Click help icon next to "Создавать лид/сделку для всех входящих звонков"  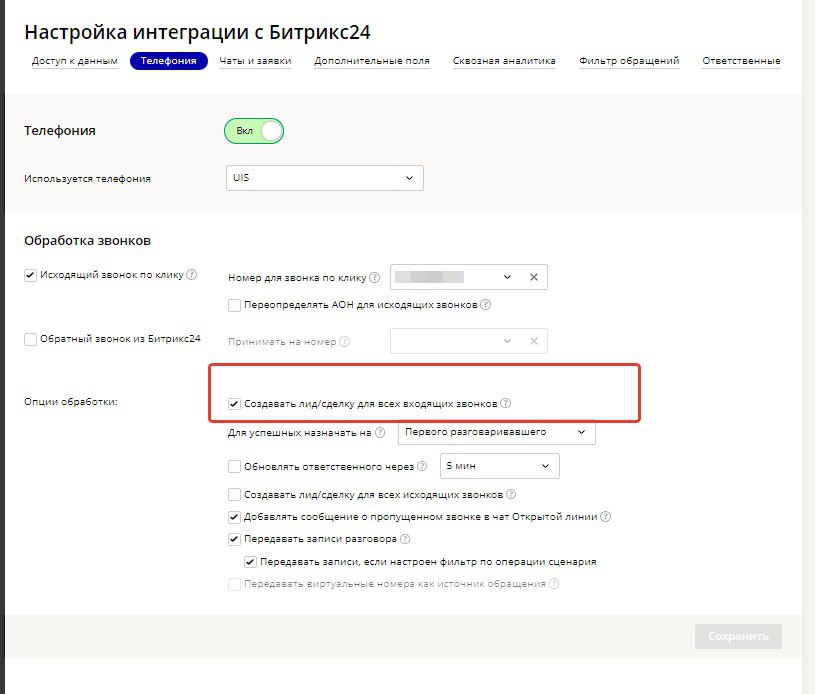[x=506, y=404]
